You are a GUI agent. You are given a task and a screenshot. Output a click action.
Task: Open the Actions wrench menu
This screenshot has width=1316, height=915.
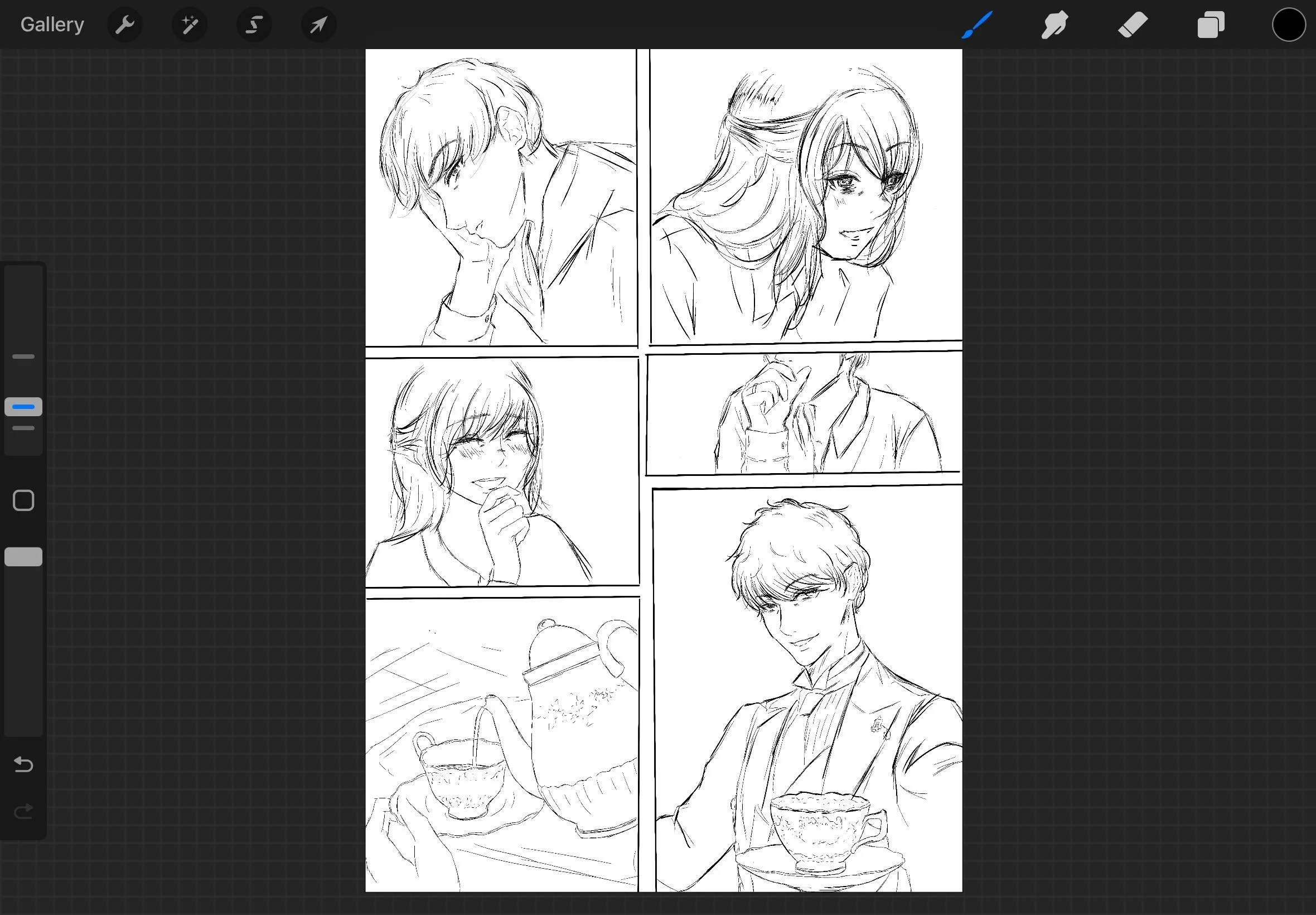124,25
